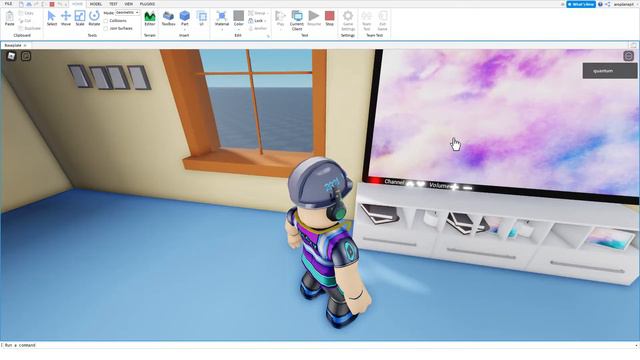Switch to the VIEW ribbon tab

129,4
